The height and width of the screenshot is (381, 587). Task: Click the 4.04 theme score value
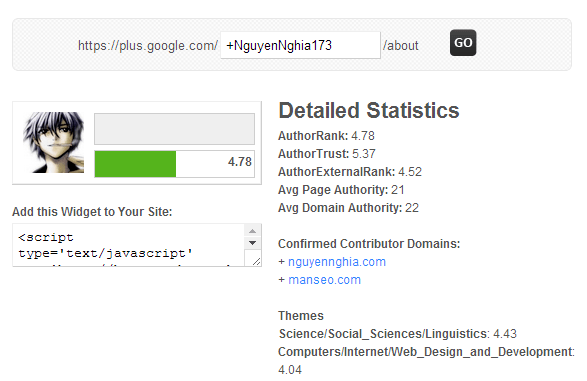pyautogui.click(x=290, y=370)
